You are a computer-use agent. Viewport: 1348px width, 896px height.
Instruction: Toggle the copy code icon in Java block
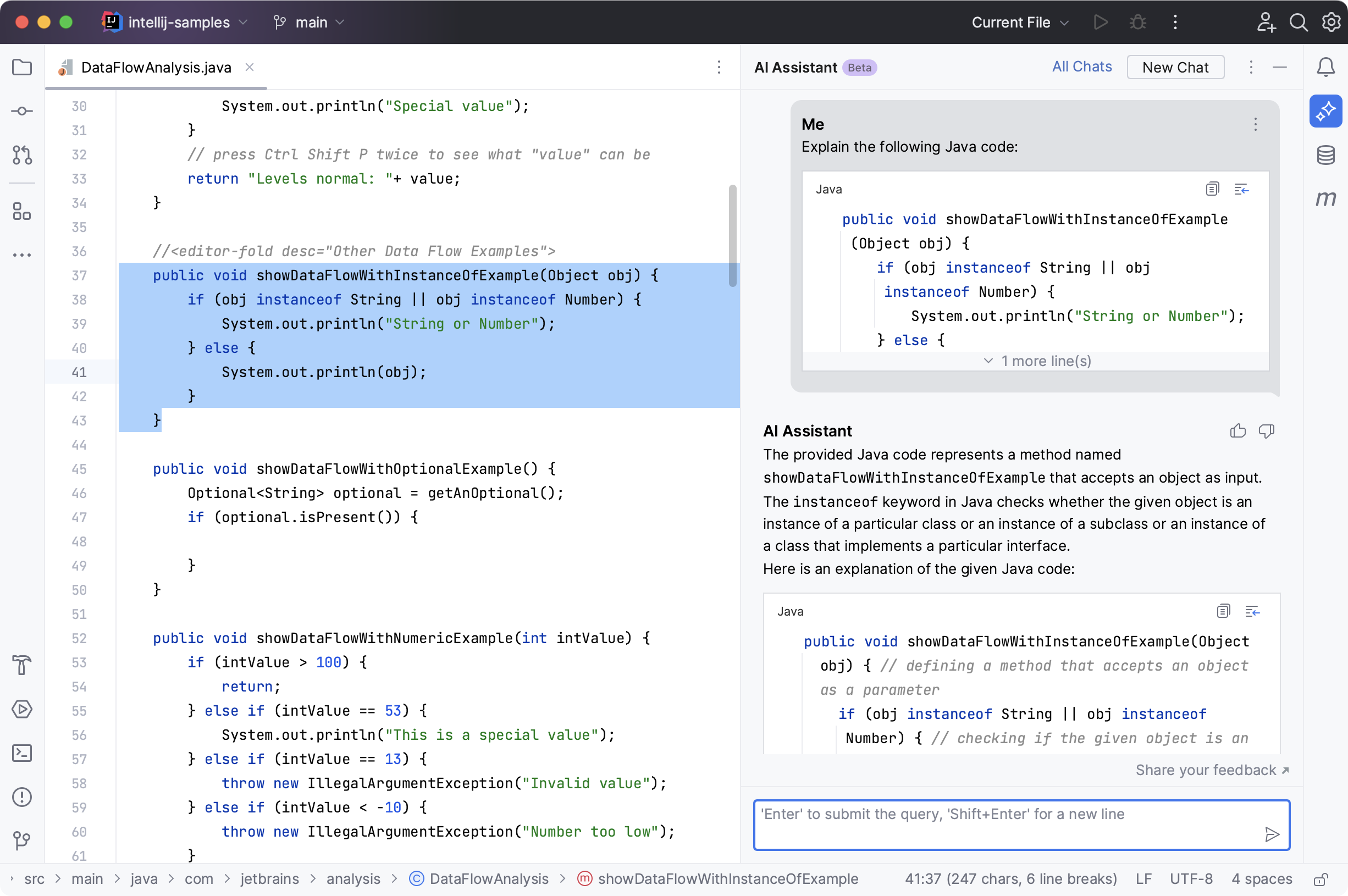pos(1213,189)
